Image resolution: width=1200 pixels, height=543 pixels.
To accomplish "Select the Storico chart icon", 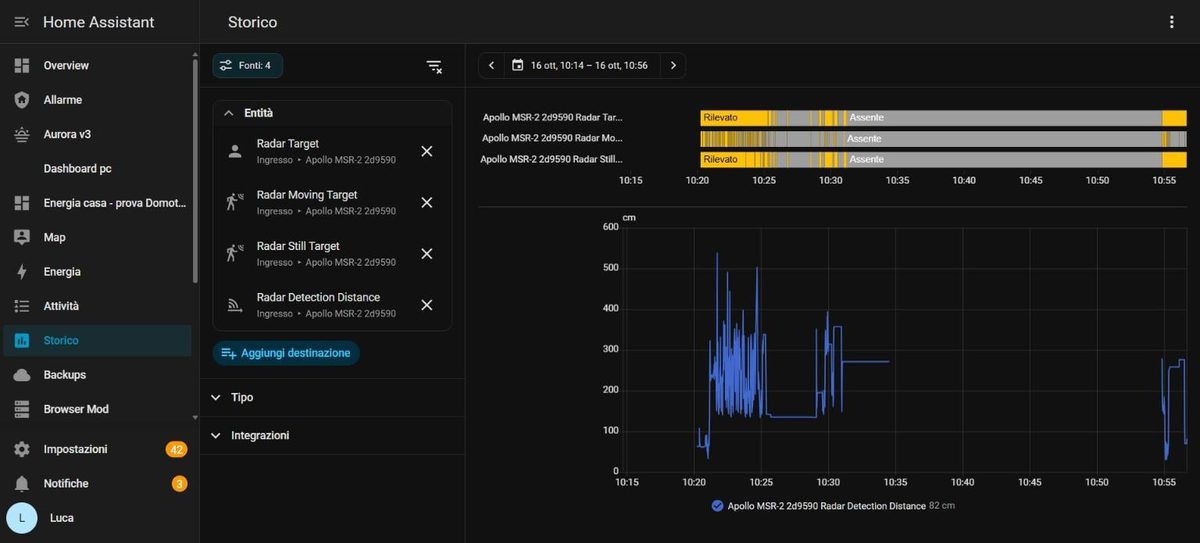I will (22, 341).
